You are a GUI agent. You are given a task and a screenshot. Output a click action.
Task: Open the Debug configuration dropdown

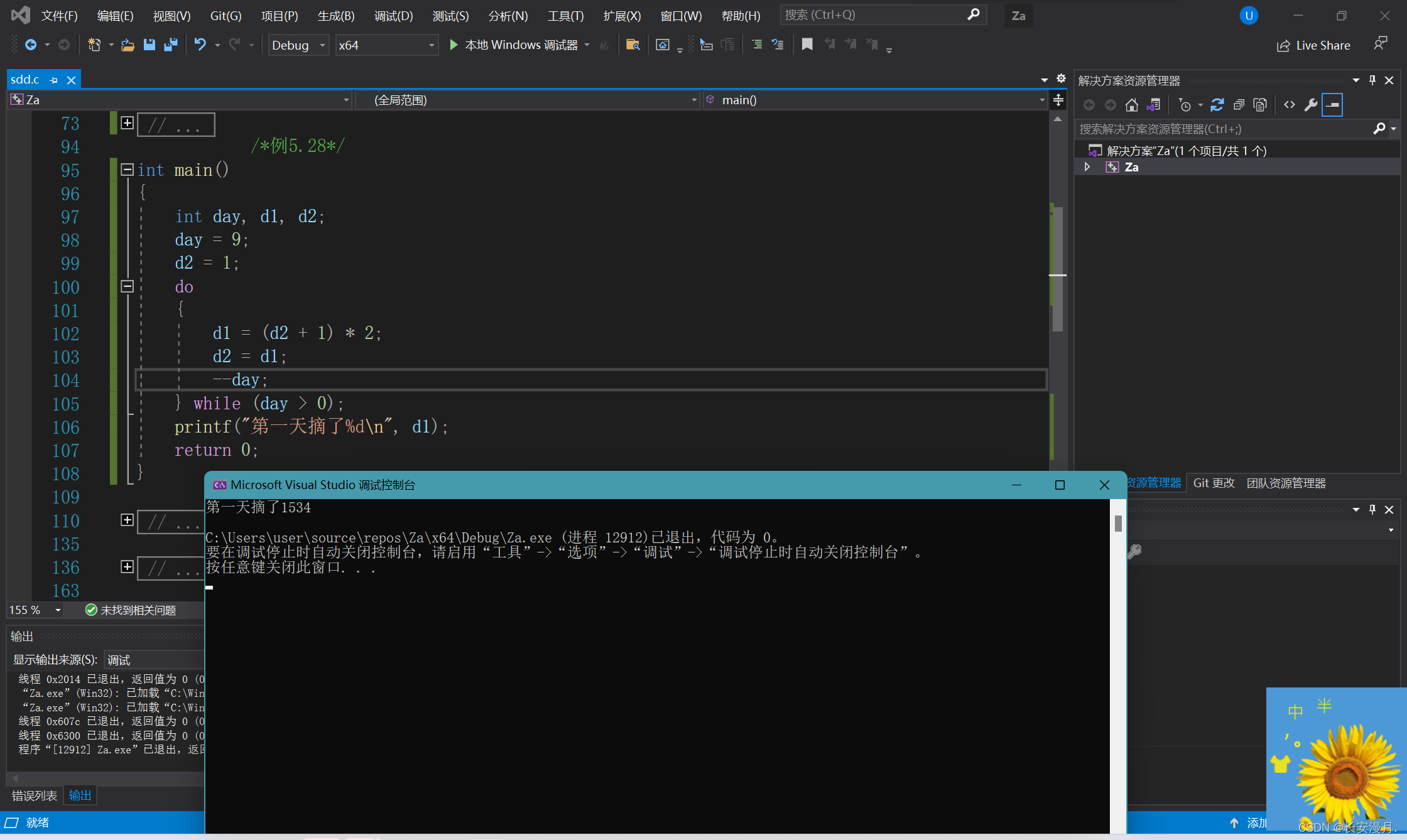298,45
